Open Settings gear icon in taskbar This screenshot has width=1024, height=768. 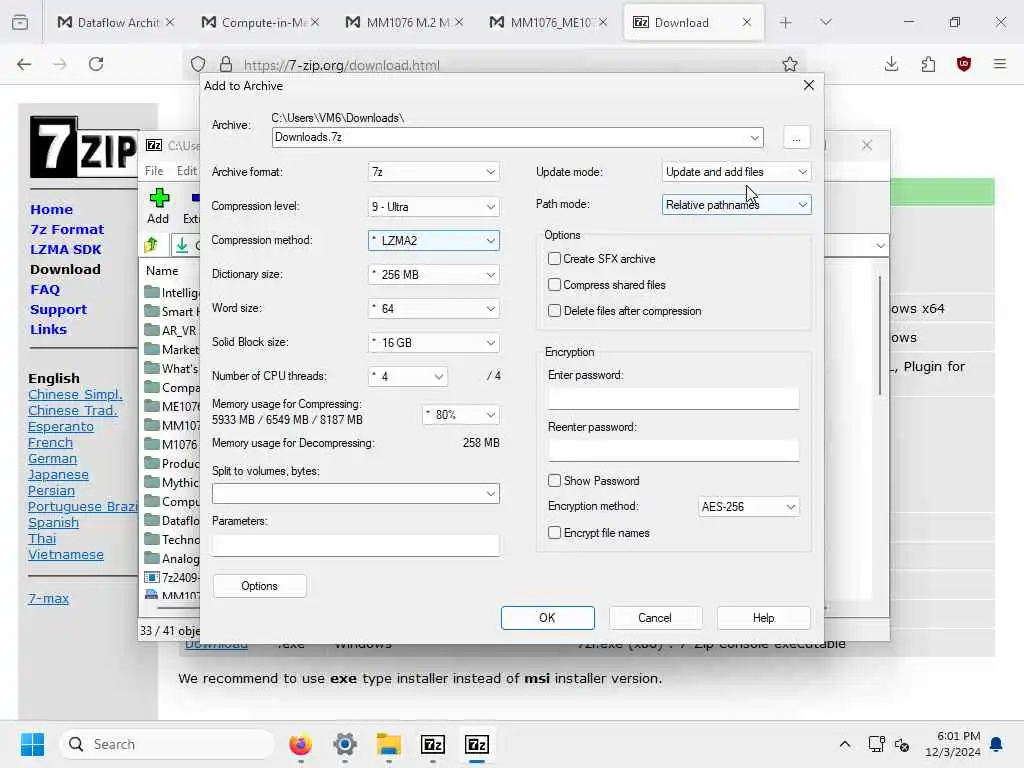[x=345, y=744]
